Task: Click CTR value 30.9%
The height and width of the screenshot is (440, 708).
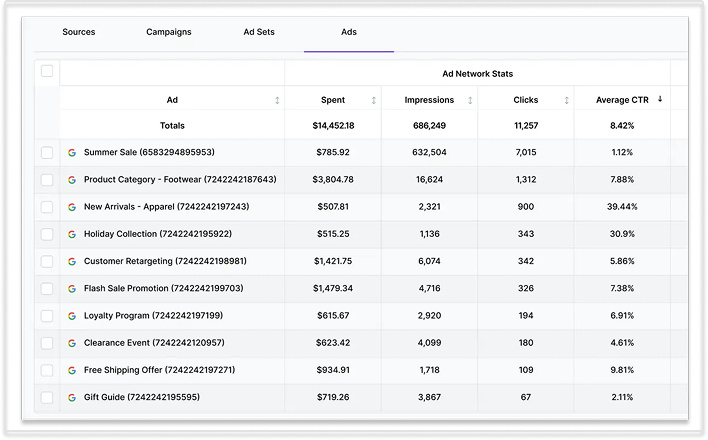Action: click(x=622, y=234)
